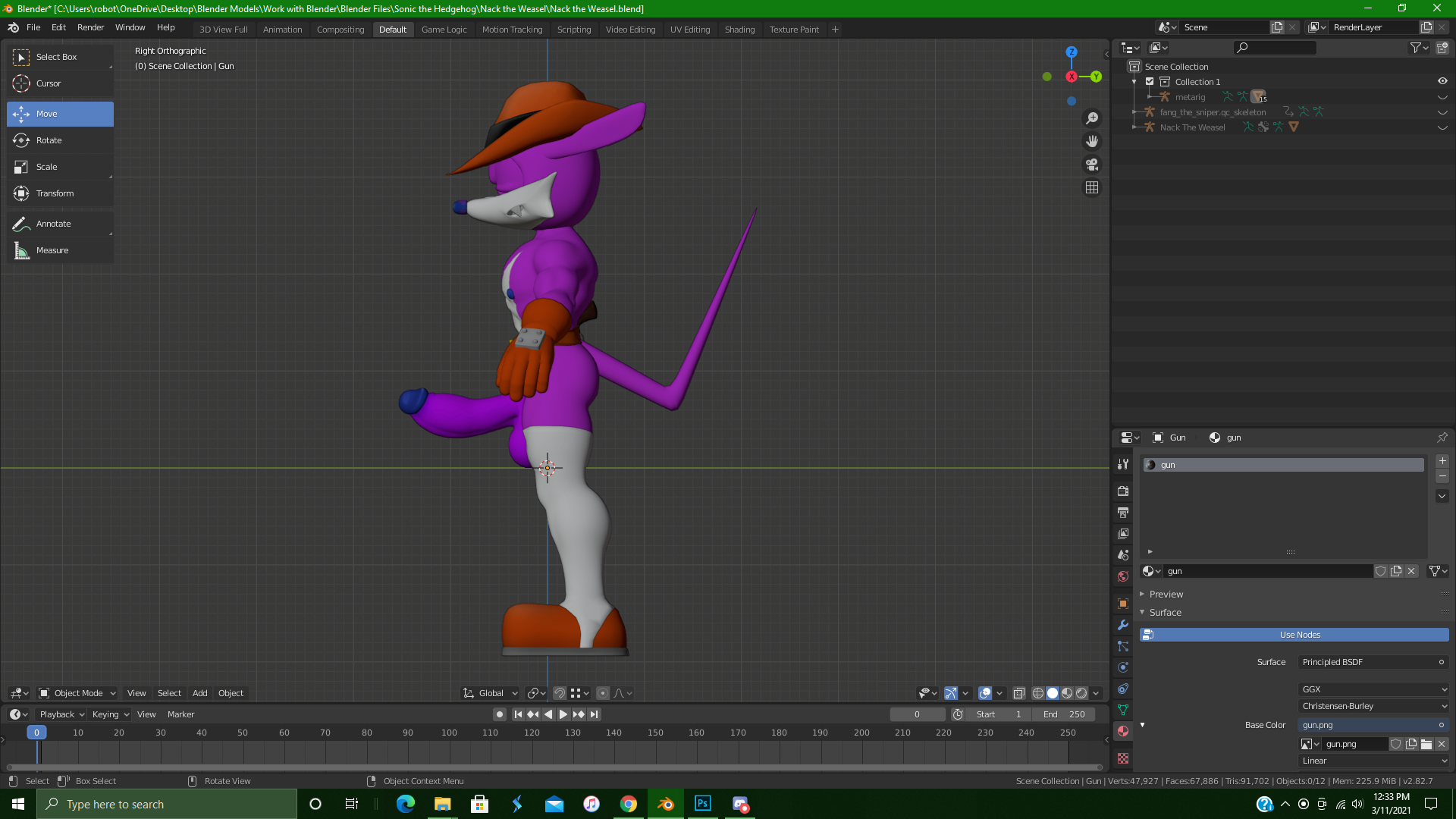Open the Object properties tab
This screenshot has height=819, width=1456.
tap(1123, 604)
